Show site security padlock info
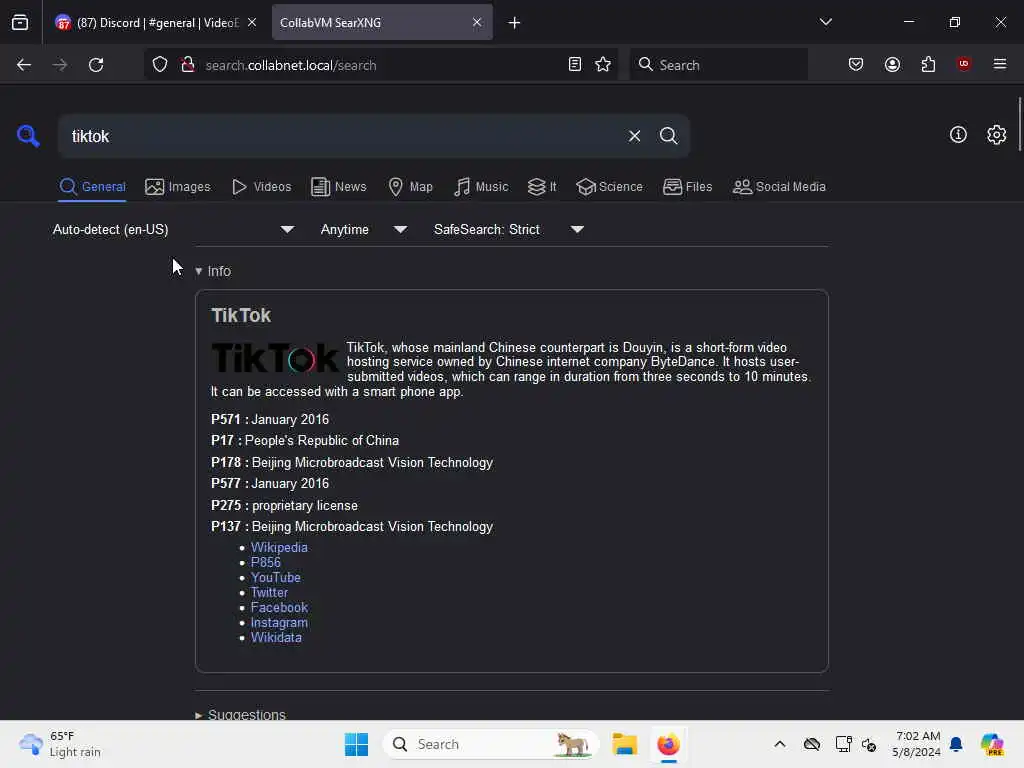This screenshot has height=768, width=1024. click(187, 65)
